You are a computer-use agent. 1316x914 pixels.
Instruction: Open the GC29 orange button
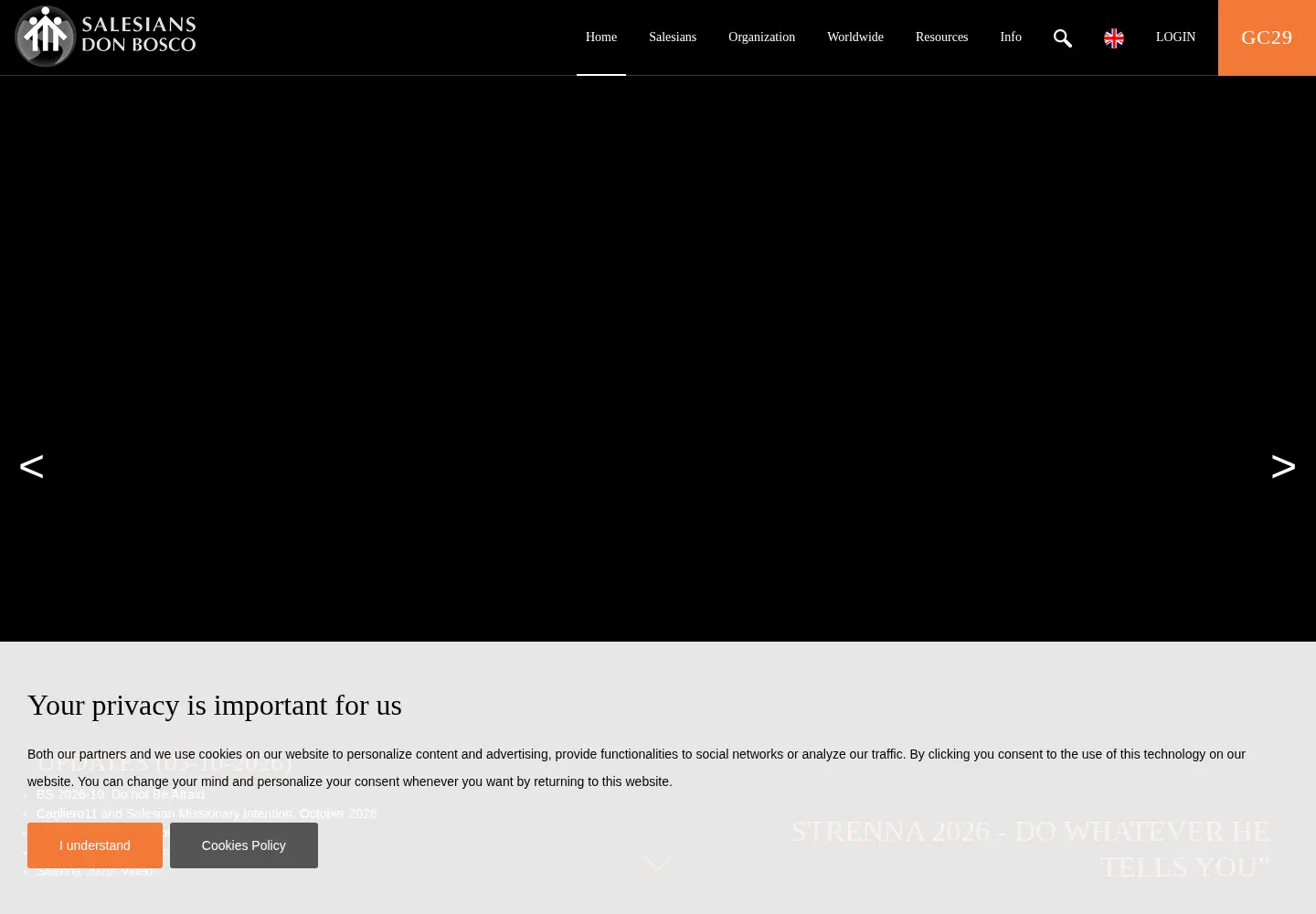pos(1267,37)
